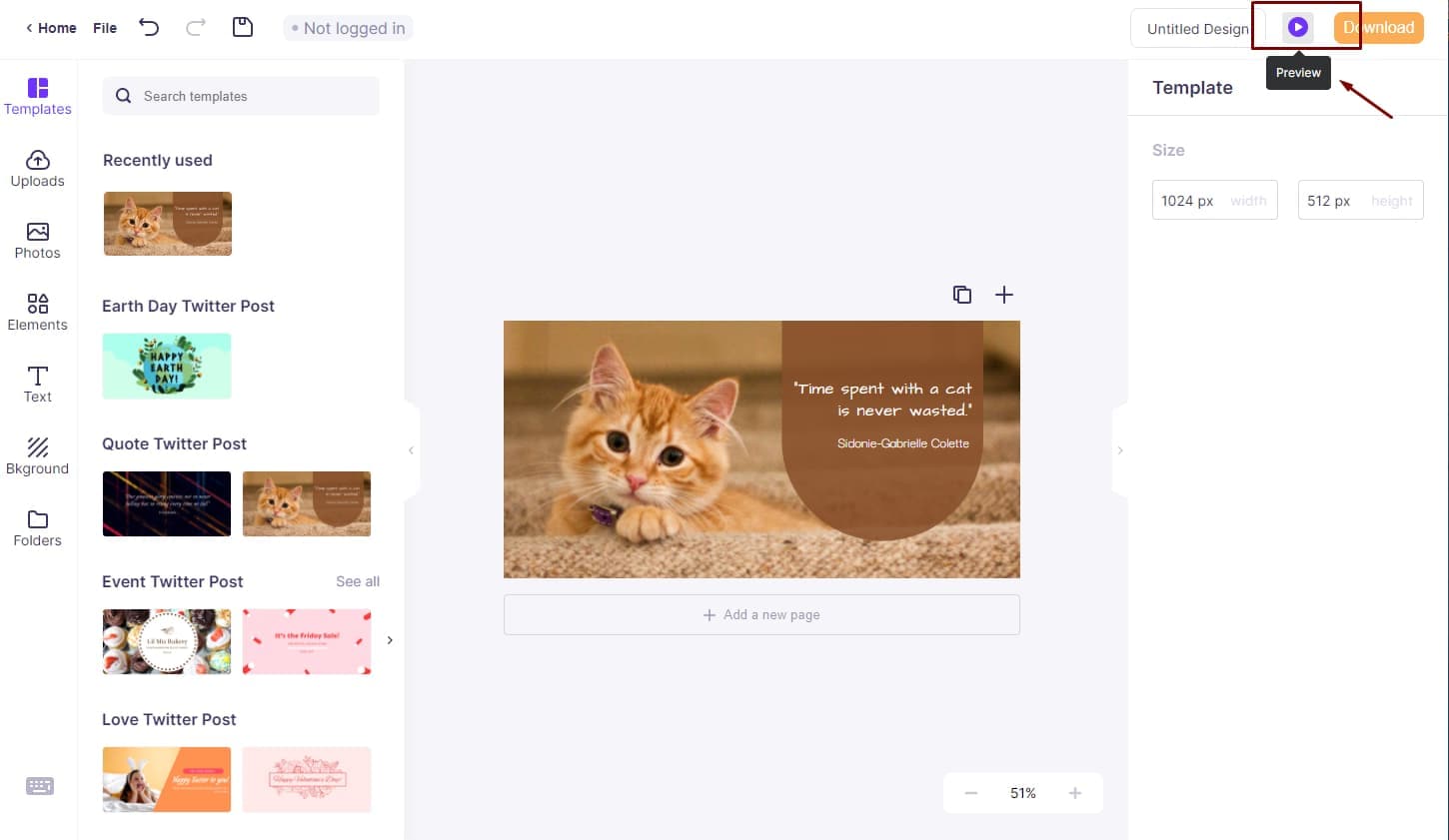Select the pink Friday Sale event template
Viewport: 1449px width, 840px height.
307,641
